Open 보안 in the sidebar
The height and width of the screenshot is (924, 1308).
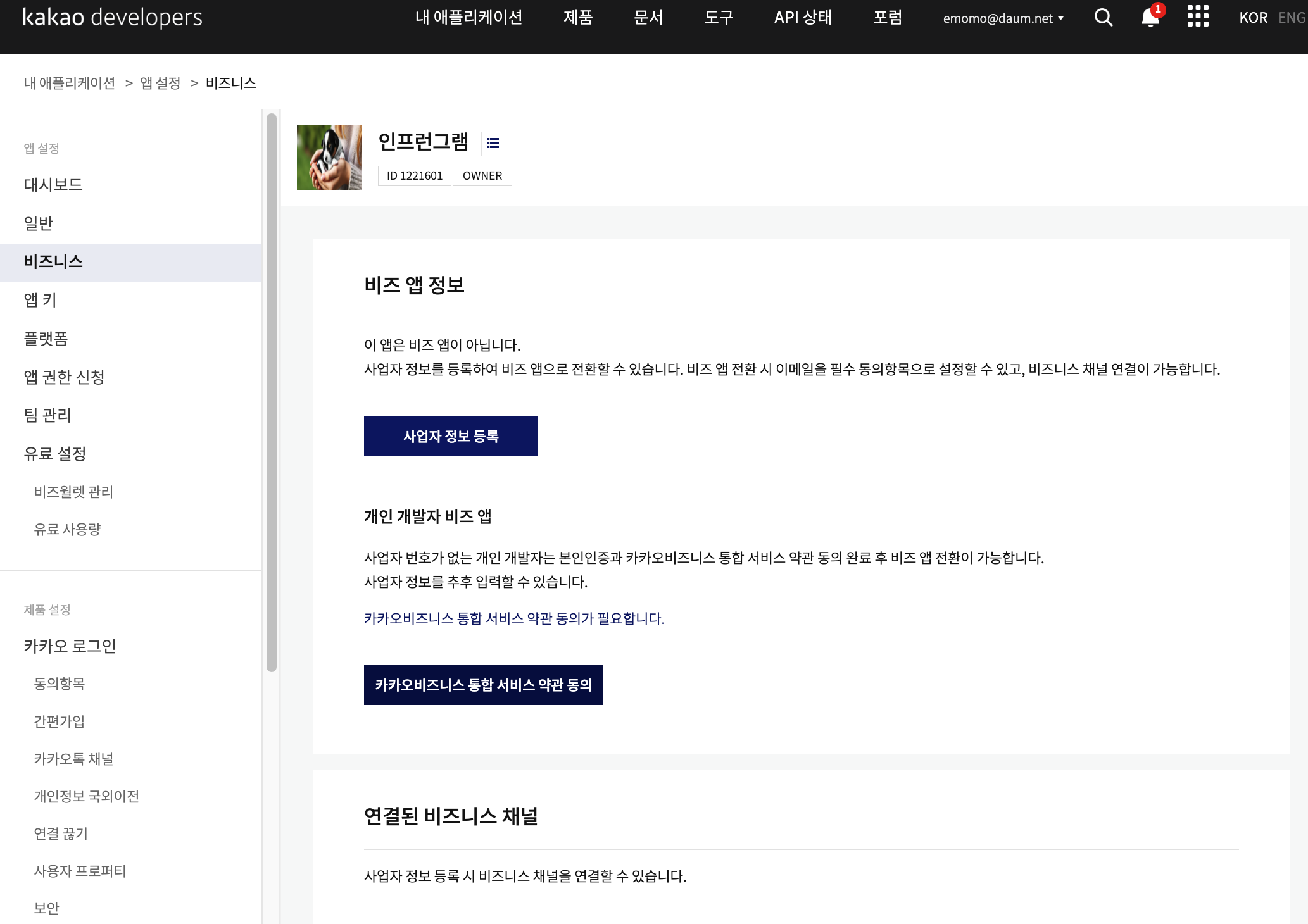46,908
